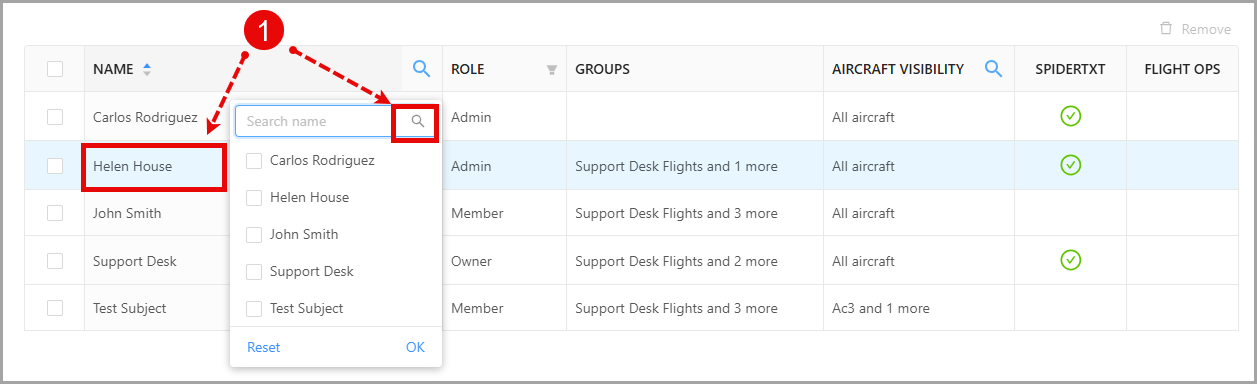The image size is (1257, 384).
Task: Click the Owner role cell
Action: 471,261
